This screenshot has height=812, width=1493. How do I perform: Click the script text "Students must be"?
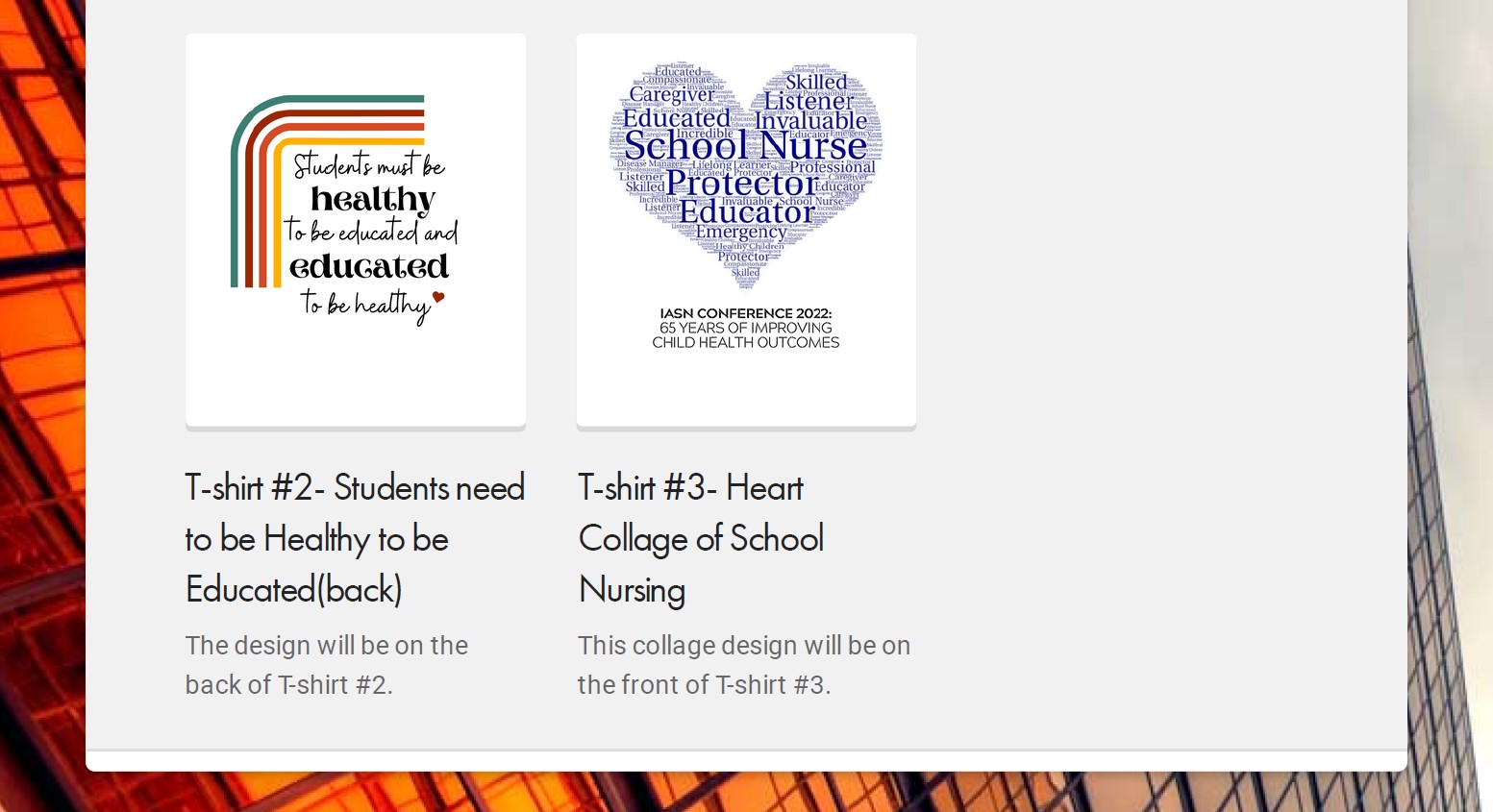pyautogui.click(x=369, y=165)
